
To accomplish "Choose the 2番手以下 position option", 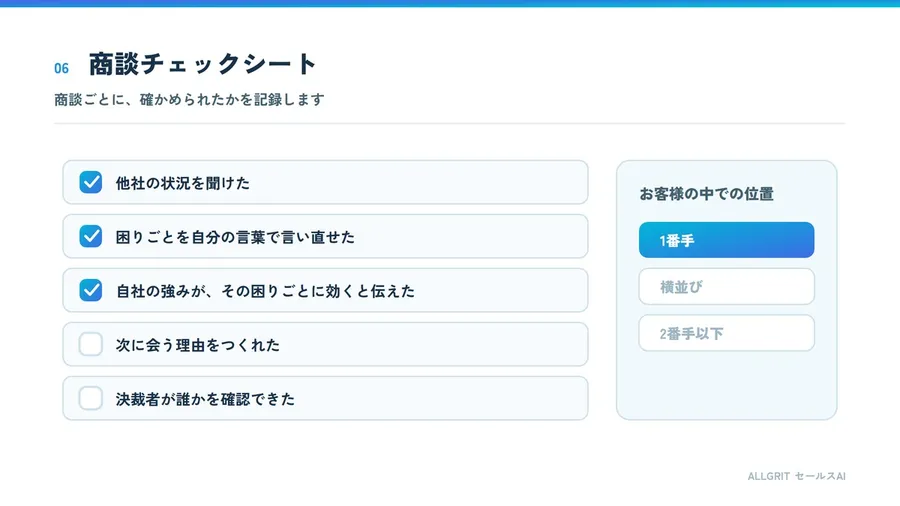I will pos(726,333).
